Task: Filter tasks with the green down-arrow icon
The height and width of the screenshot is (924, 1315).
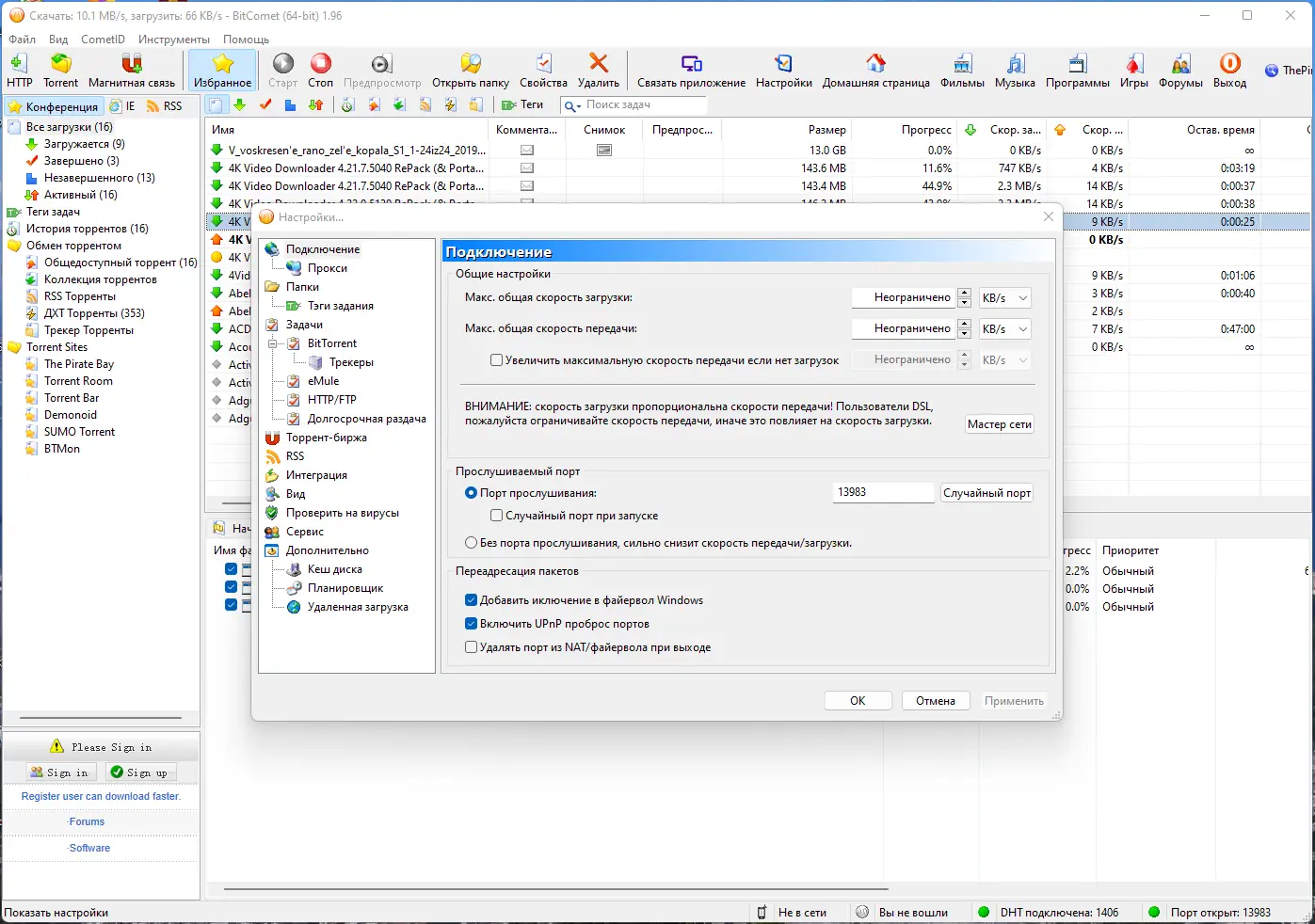Action: (240, 105)
